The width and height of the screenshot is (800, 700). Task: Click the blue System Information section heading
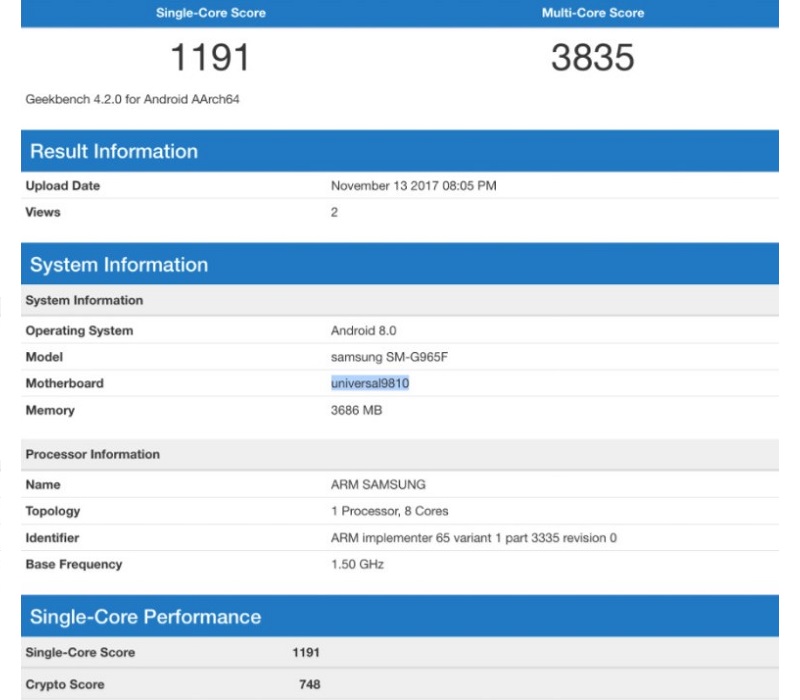click(119, 265)
